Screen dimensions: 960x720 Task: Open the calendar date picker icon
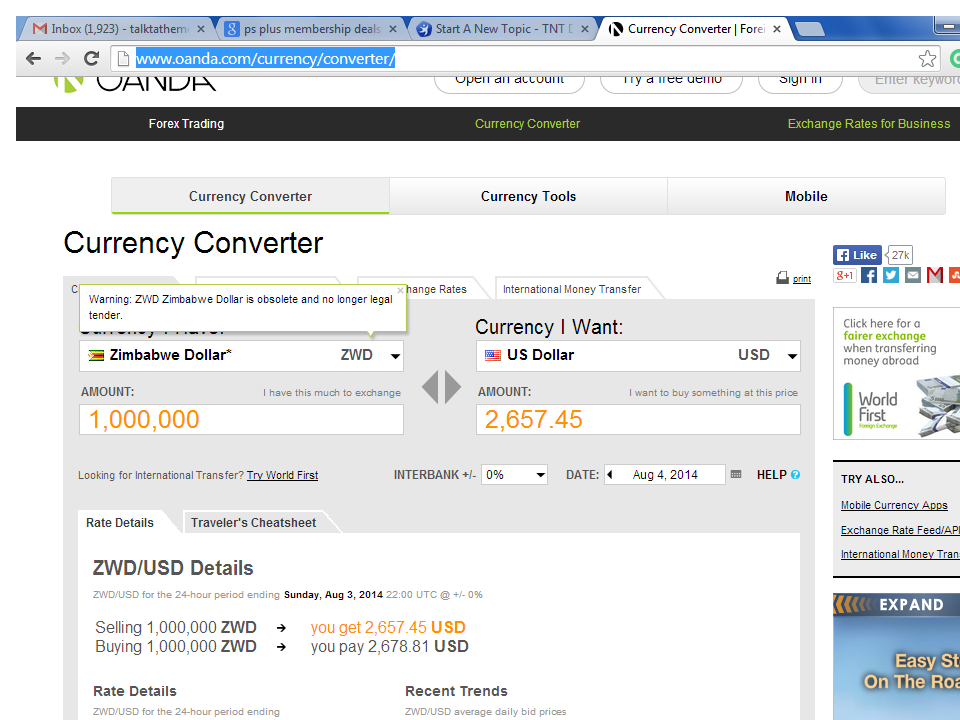[736, 475]
